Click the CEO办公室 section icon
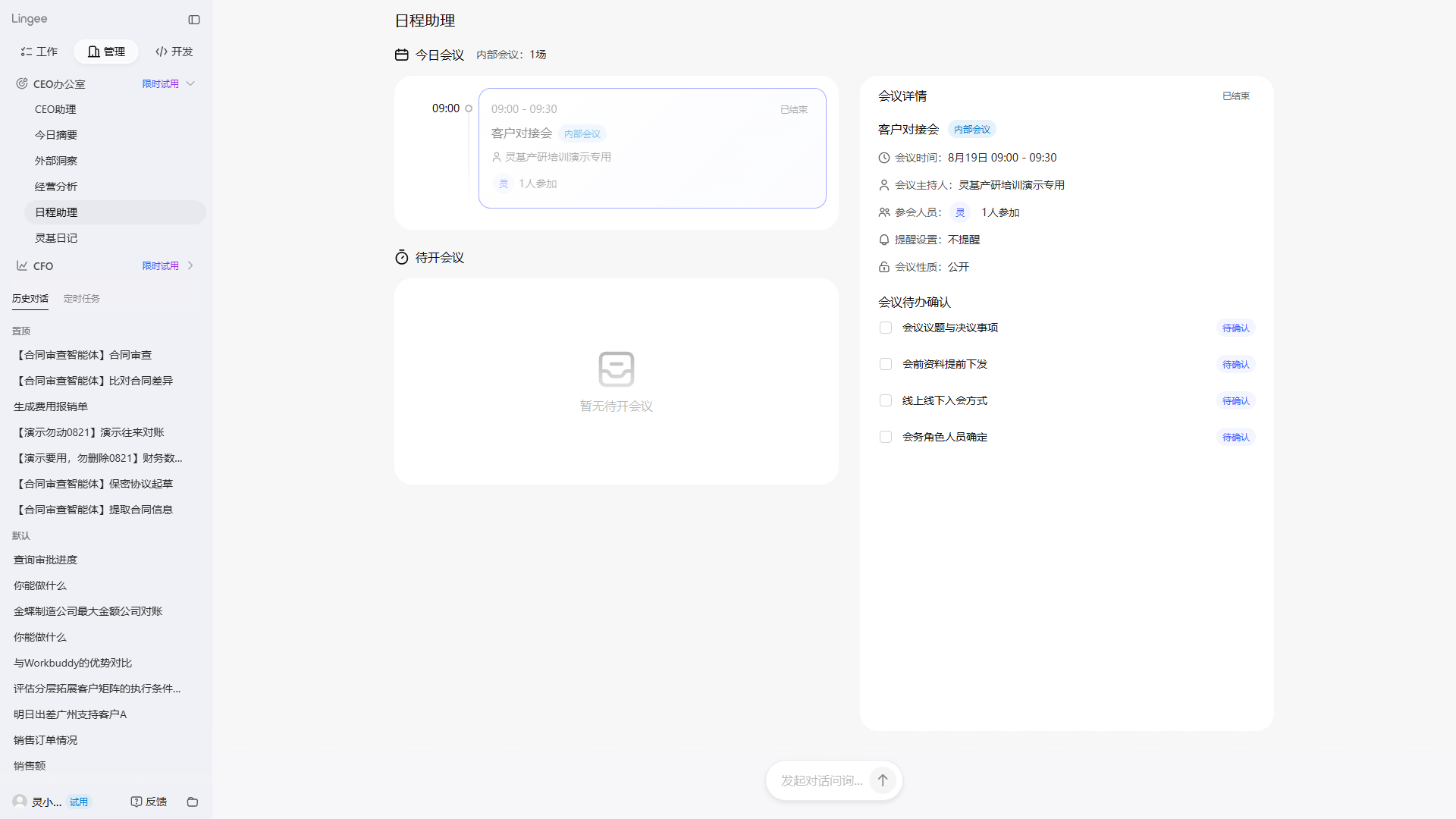Viewport: 1456px width, 819px height. [22, 83]
